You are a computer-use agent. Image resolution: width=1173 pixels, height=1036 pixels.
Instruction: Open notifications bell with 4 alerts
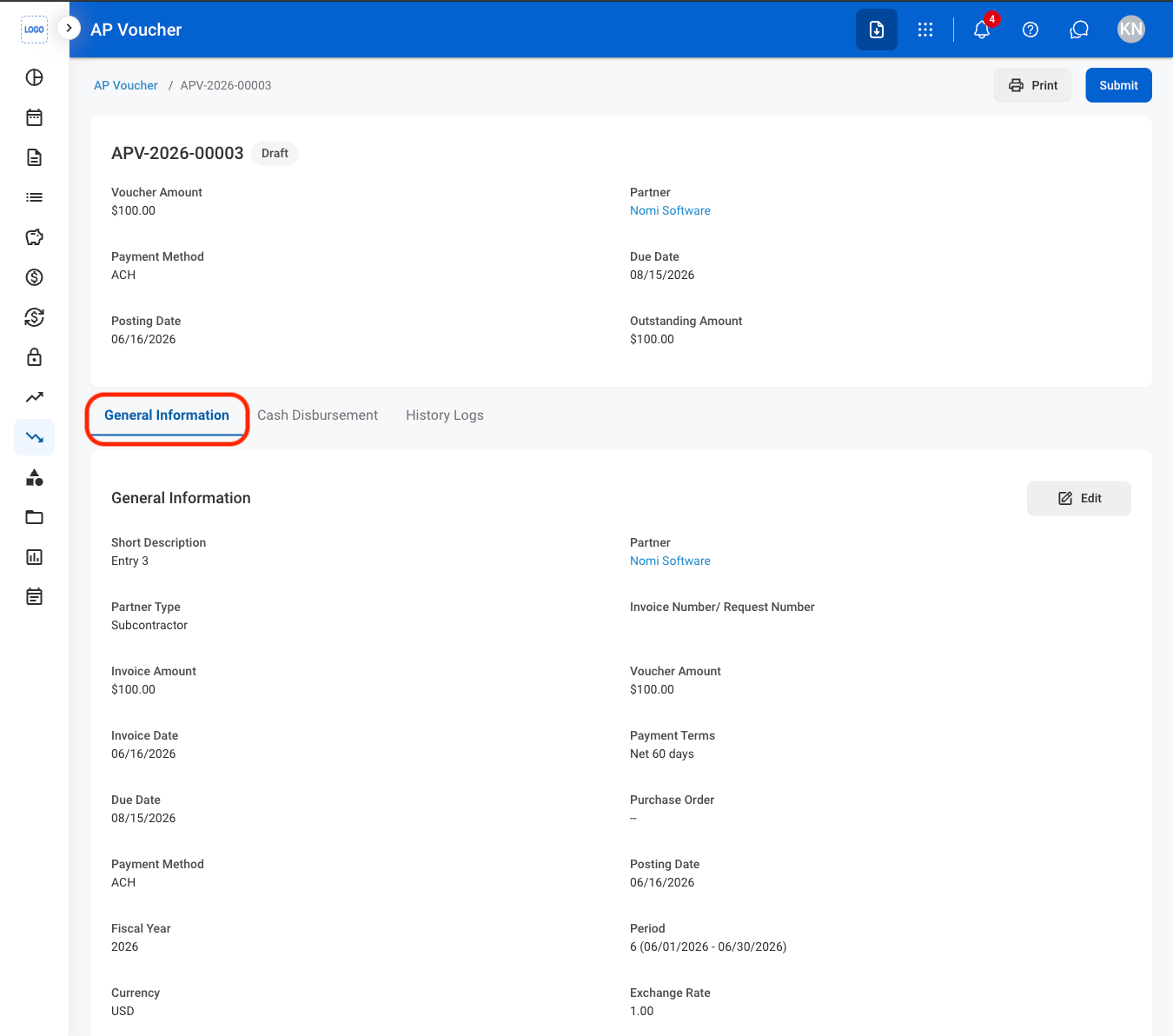tap(983, 29)
